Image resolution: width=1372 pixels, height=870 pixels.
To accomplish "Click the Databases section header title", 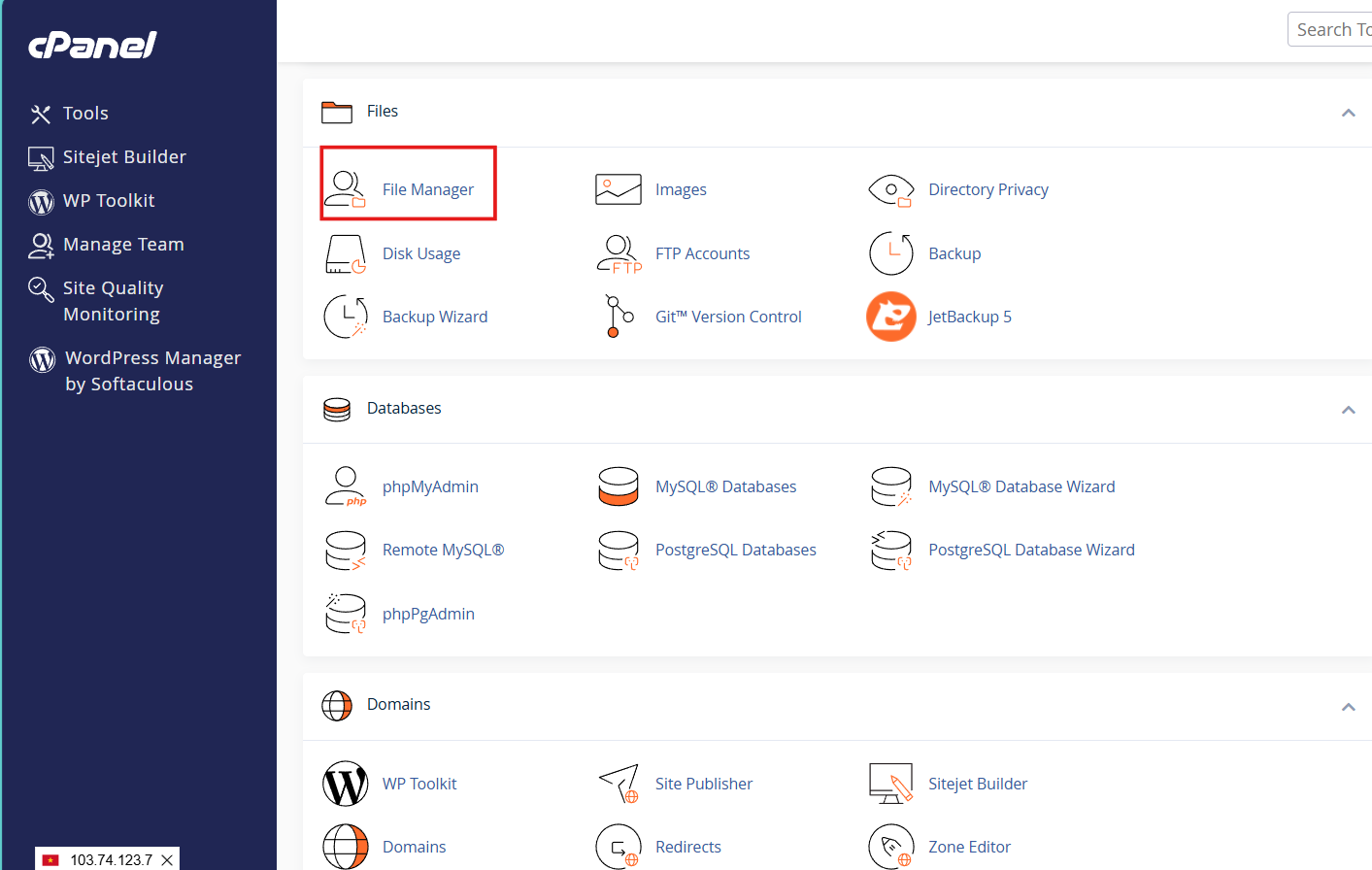I will [x=404, y=408].
